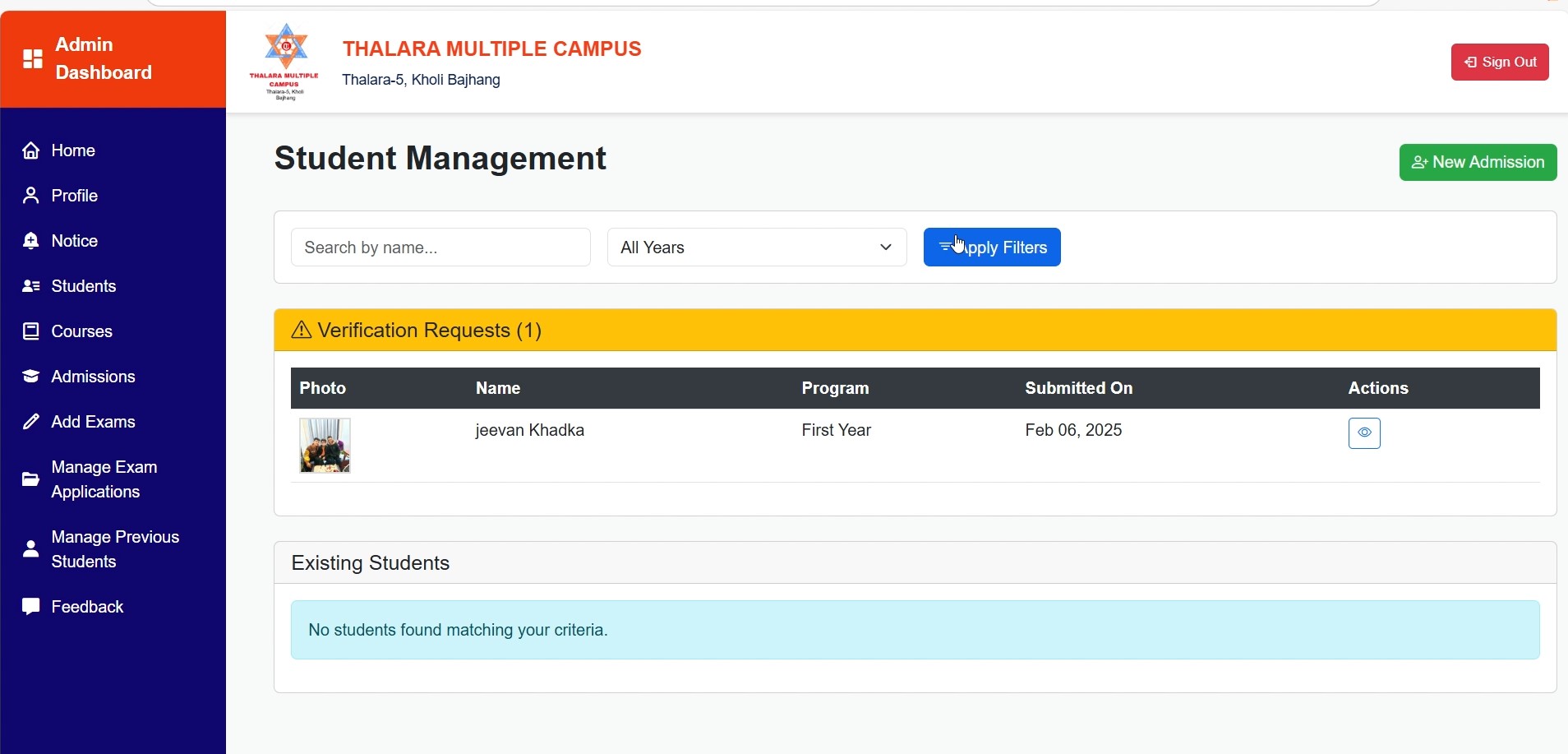Click the Students group icon

click(30, 285)
